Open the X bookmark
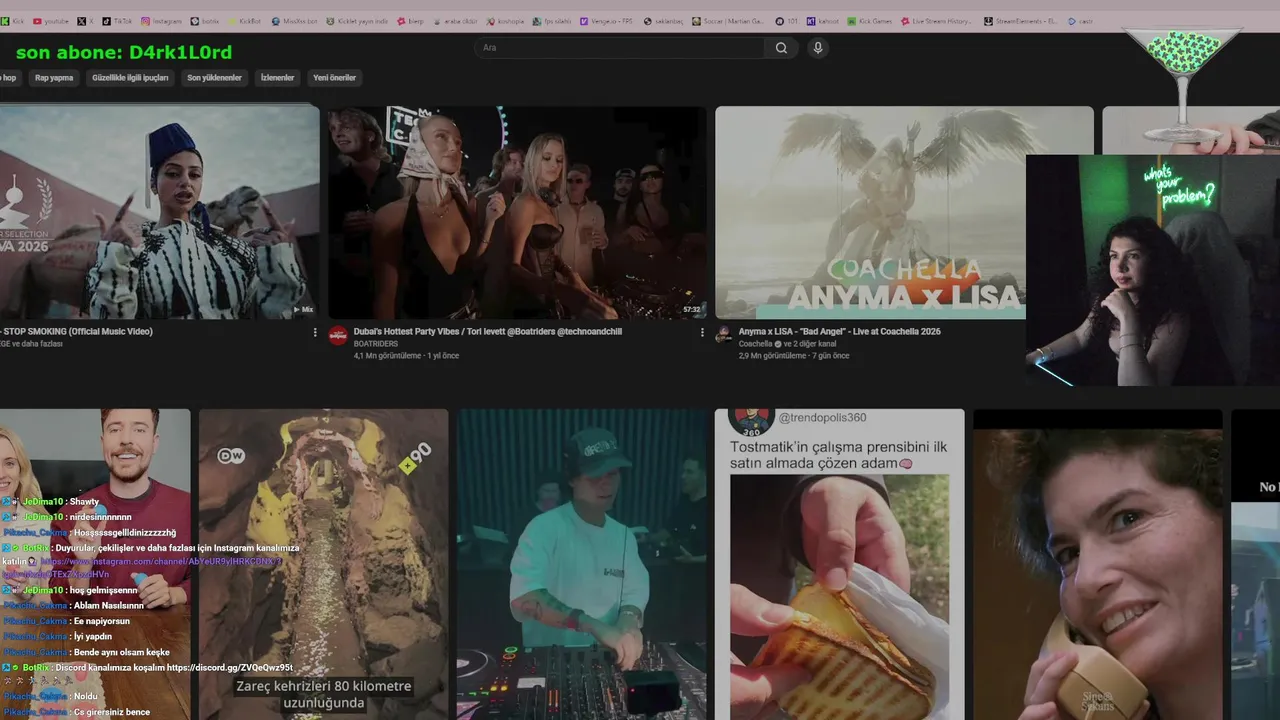The width and height of the screenshot is (1280, 720). click(86, 21)
